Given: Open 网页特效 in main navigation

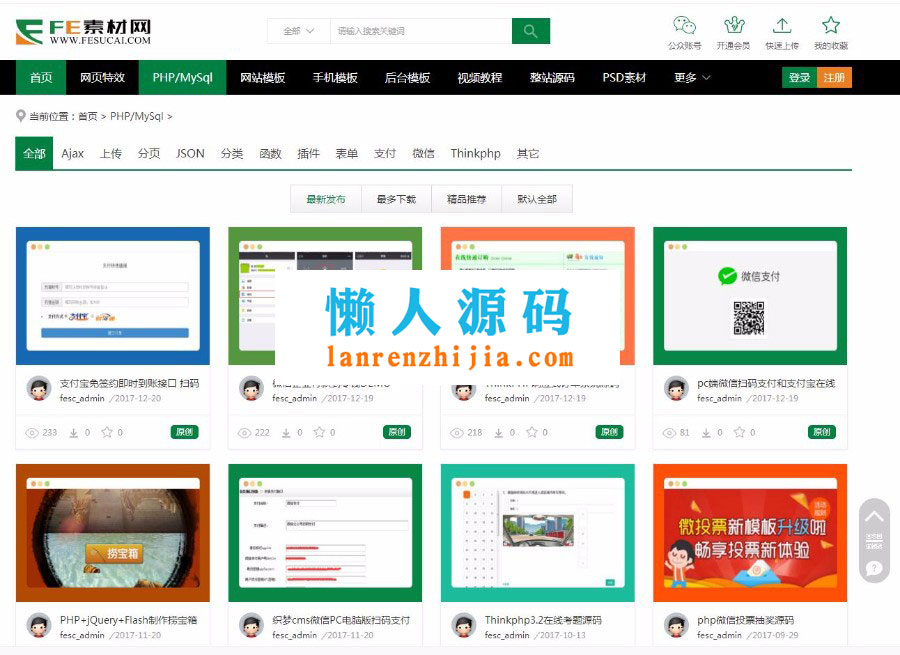Looking at the screenshot, I should click(x=102, y=77).
